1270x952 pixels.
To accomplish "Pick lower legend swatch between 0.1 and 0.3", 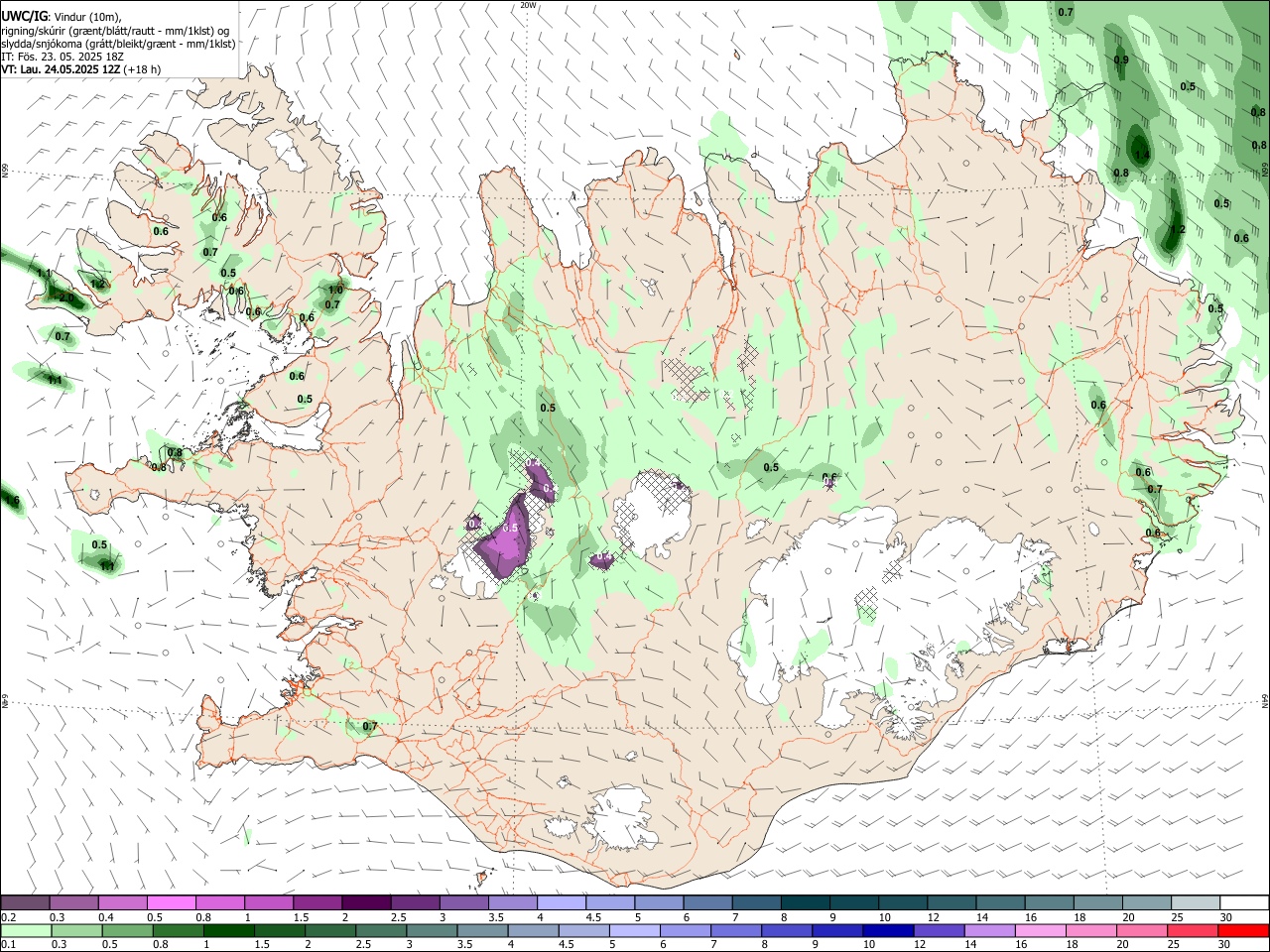I will coord(26,930).
